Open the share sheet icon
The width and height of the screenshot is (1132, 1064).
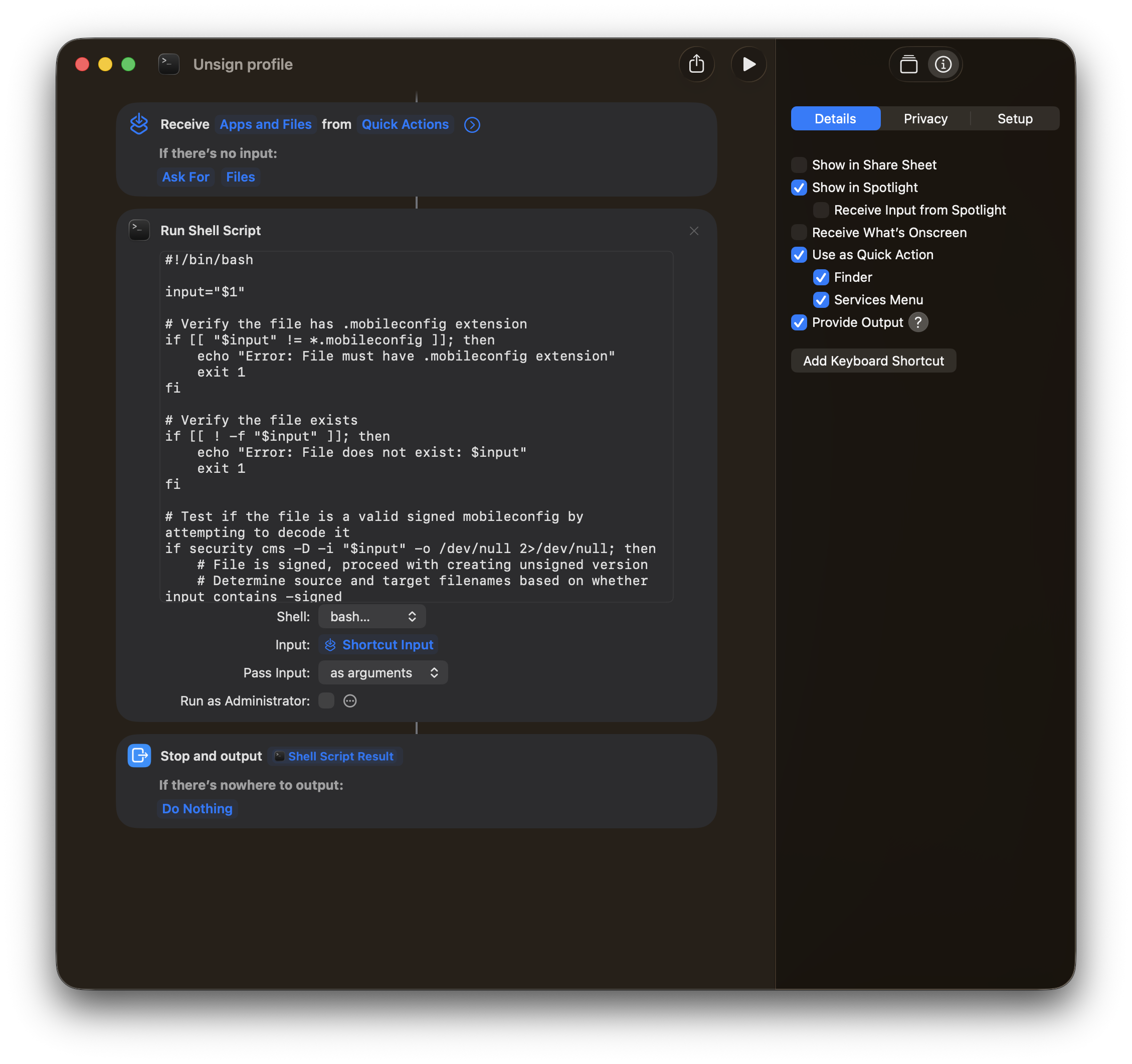[697, 64]
